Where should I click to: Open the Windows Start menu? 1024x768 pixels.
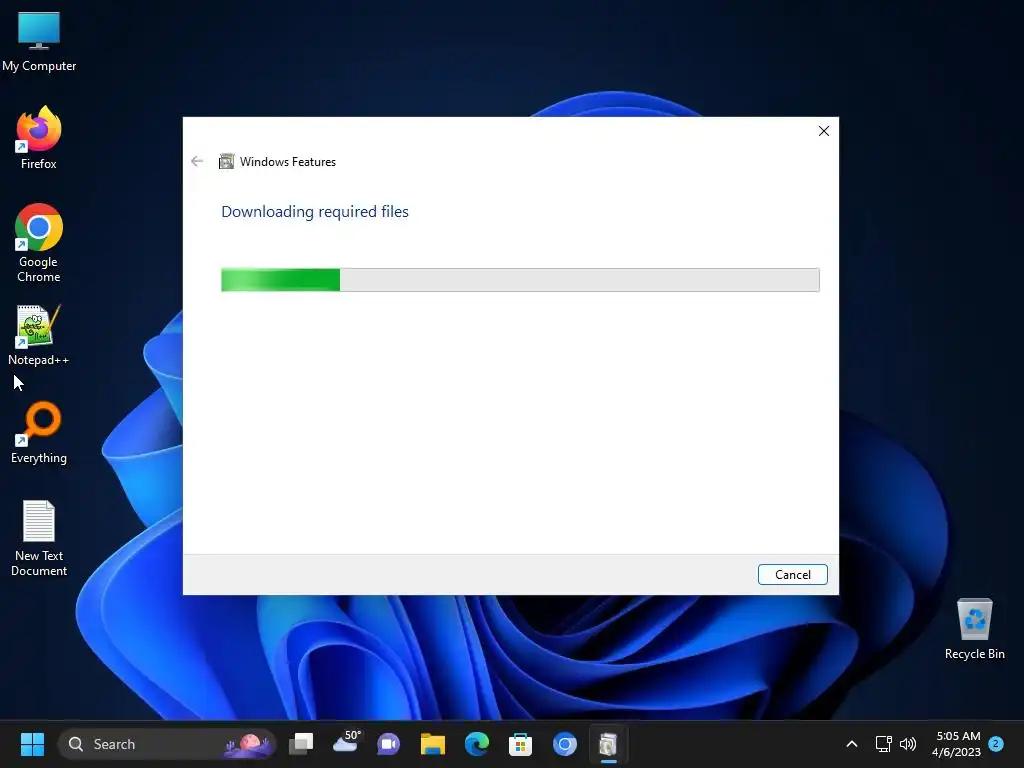coord(32,744)
